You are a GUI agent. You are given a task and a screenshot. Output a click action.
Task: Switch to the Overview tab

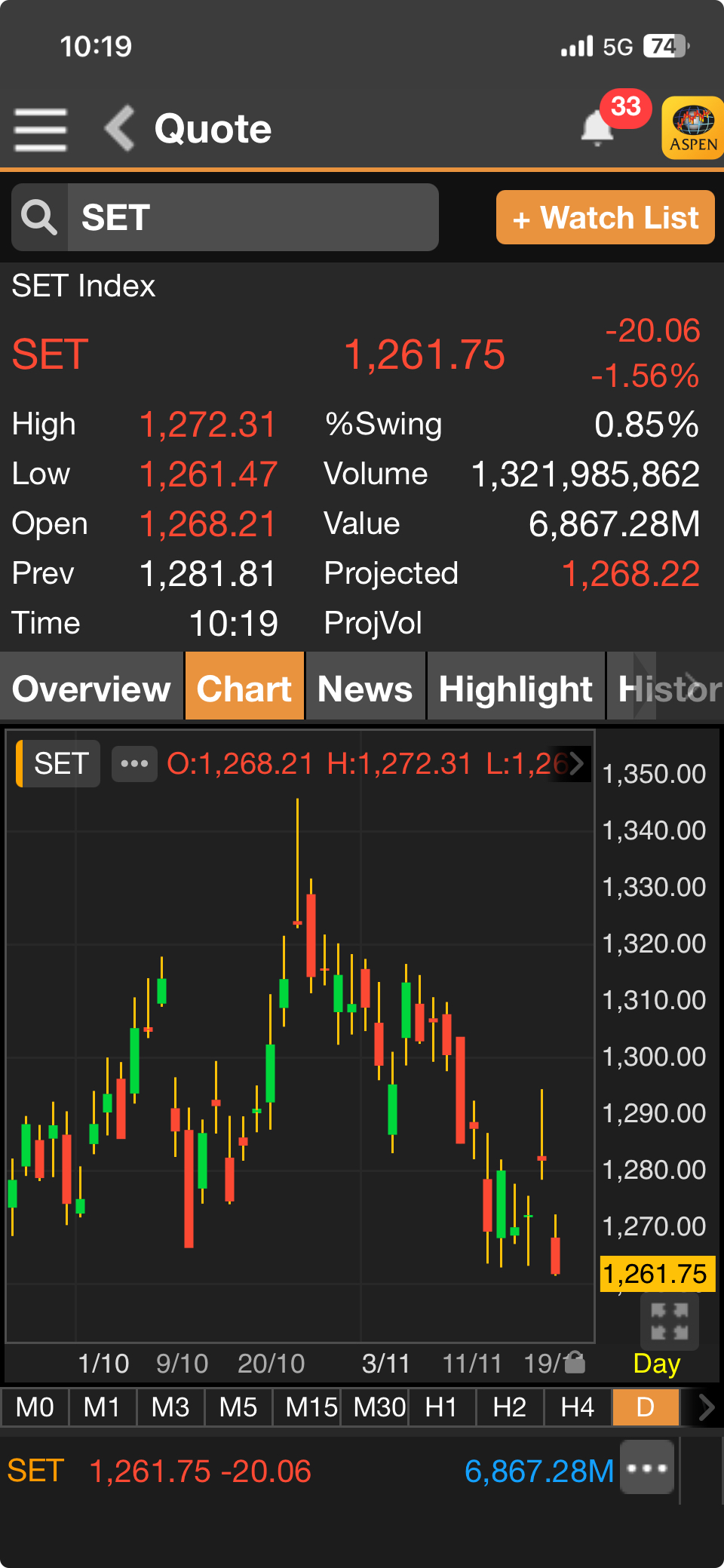pos(91,688)
